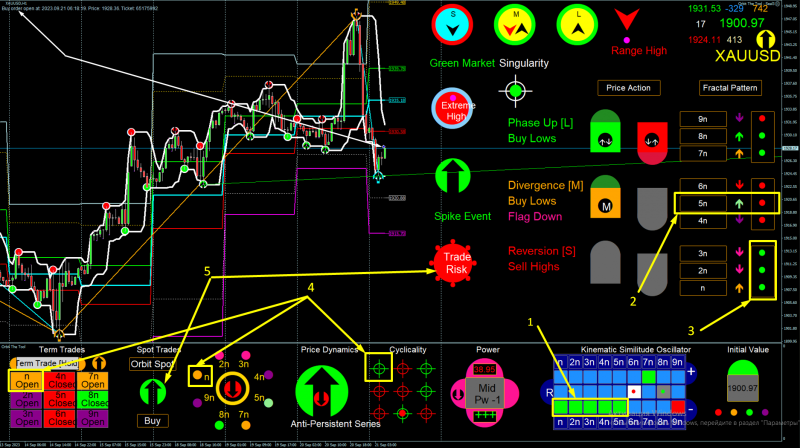The height and width of the screenshot is (448, 800).
Task: Click the orange up-arrow beside Term Trade [Hold]
Action: pyautogui.click(x=99, y=363)
